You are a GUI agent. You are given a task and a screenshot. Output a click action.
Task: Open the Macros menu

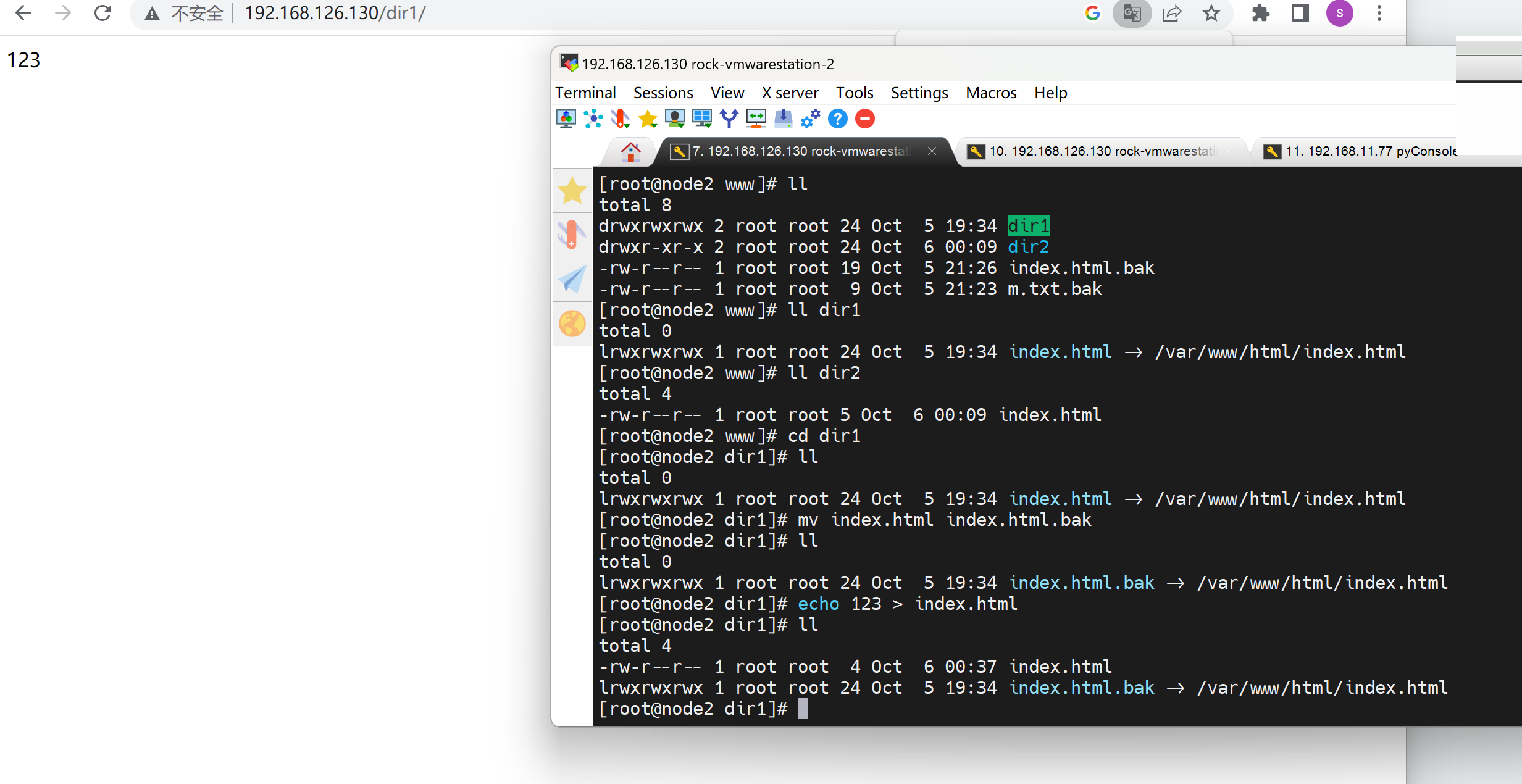click(990, 93)
